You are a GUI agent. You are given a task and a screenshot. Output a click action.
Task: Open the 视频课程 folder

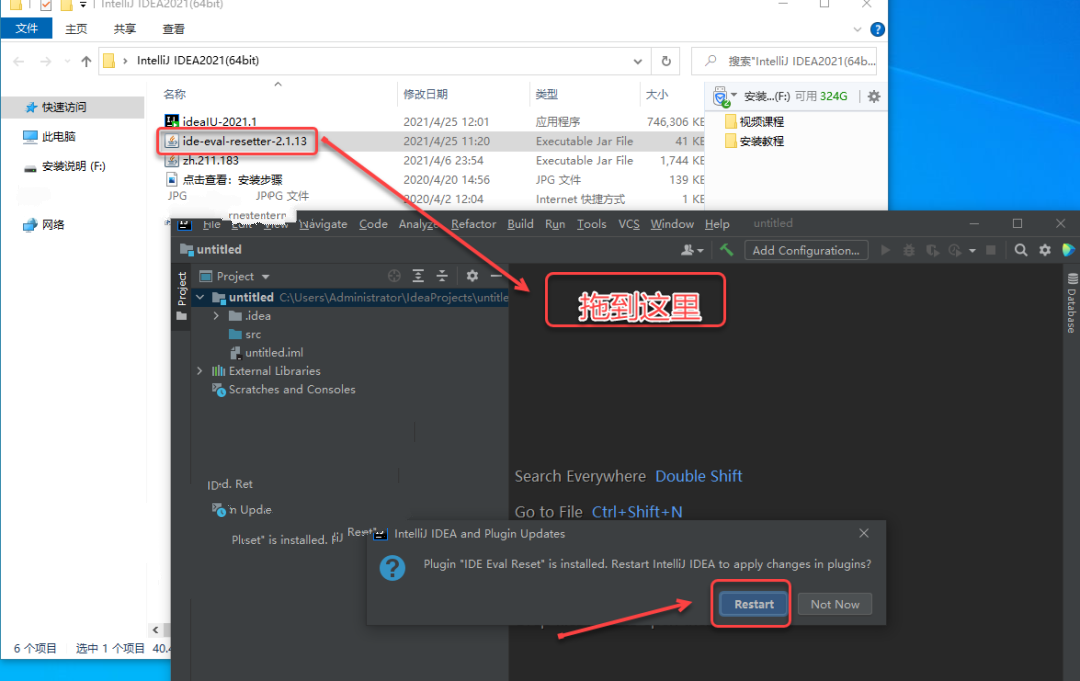pyautogui.click(x=754, y=122)
